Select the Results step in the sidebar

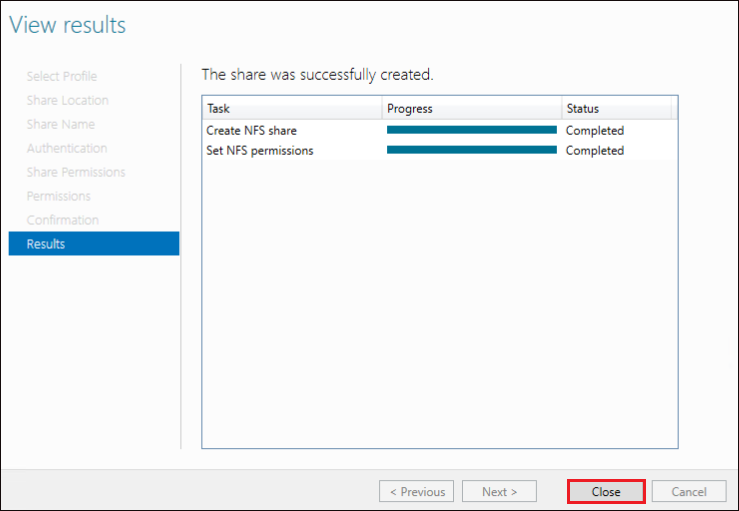click(94, 244)
